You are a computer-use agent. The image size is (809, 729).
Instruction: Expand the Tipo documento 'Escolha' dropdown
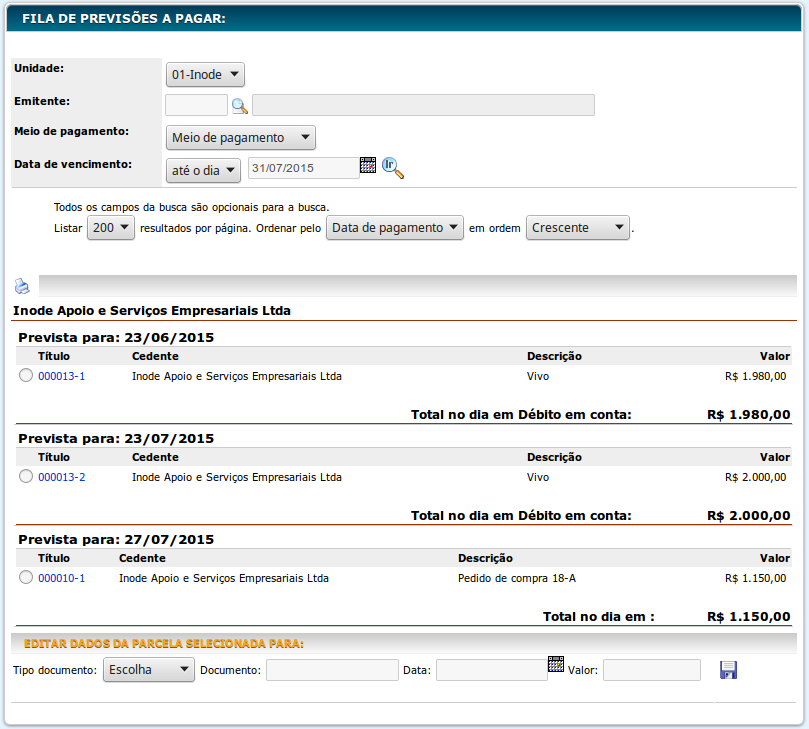pyautogui.click(x=148, y=670)
